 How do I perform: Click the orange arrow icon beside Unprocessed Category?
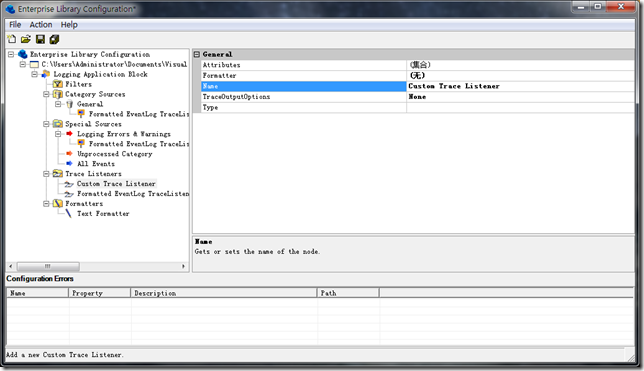69,154
